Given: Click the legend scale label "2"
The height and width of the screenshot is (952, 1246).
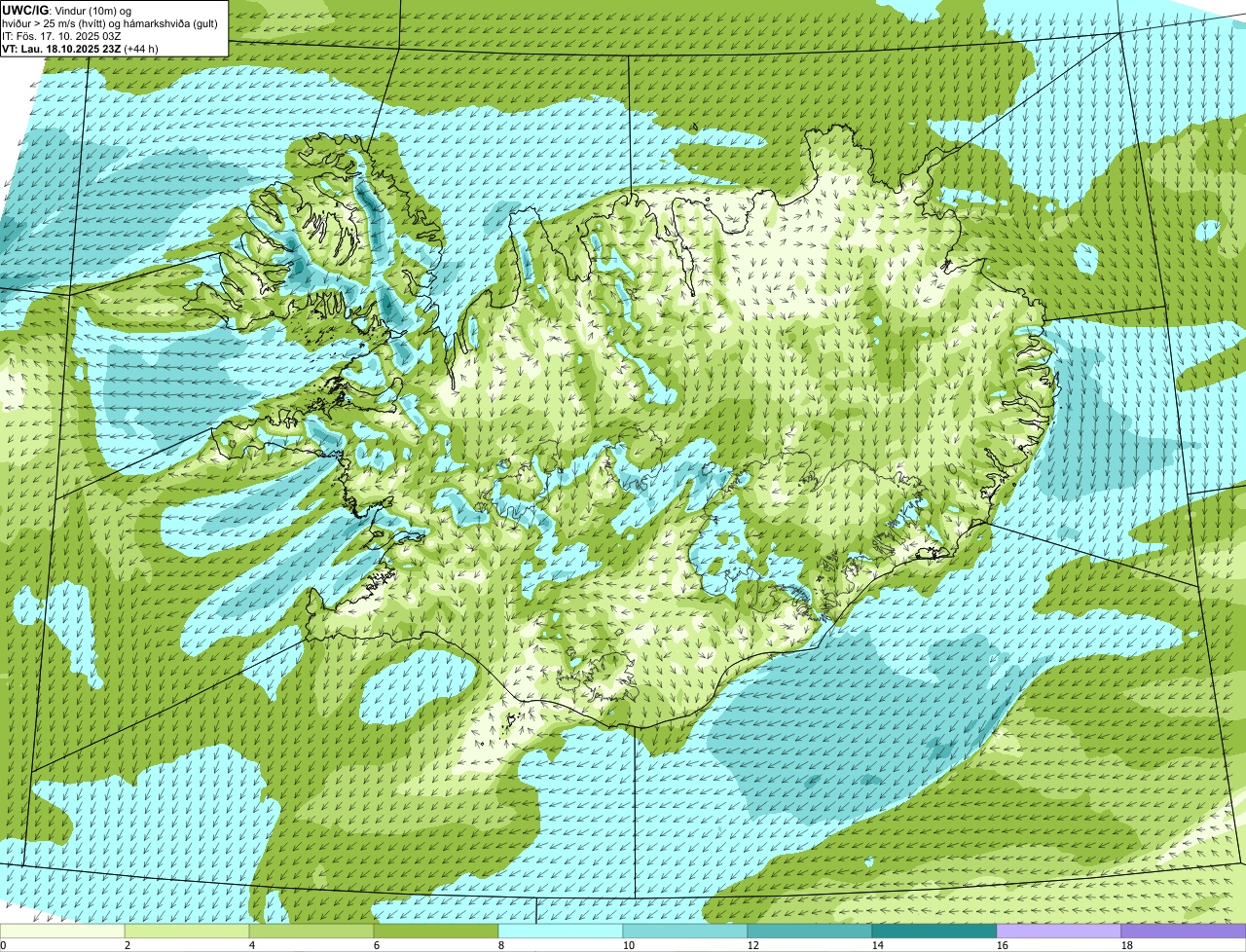Looking at the screenshot, I should pyautogui.click(x=128, y=945).
